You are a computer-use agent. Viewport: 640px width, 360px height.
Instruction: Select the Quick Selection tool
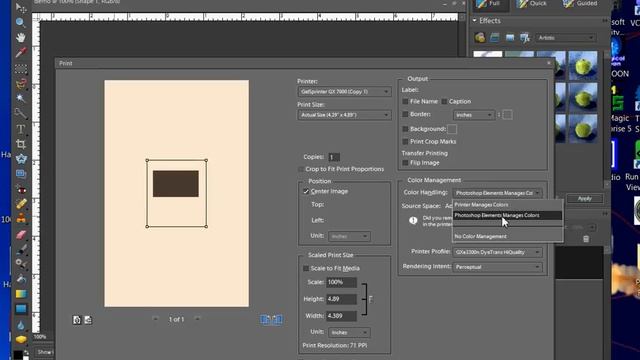(20, 113)
